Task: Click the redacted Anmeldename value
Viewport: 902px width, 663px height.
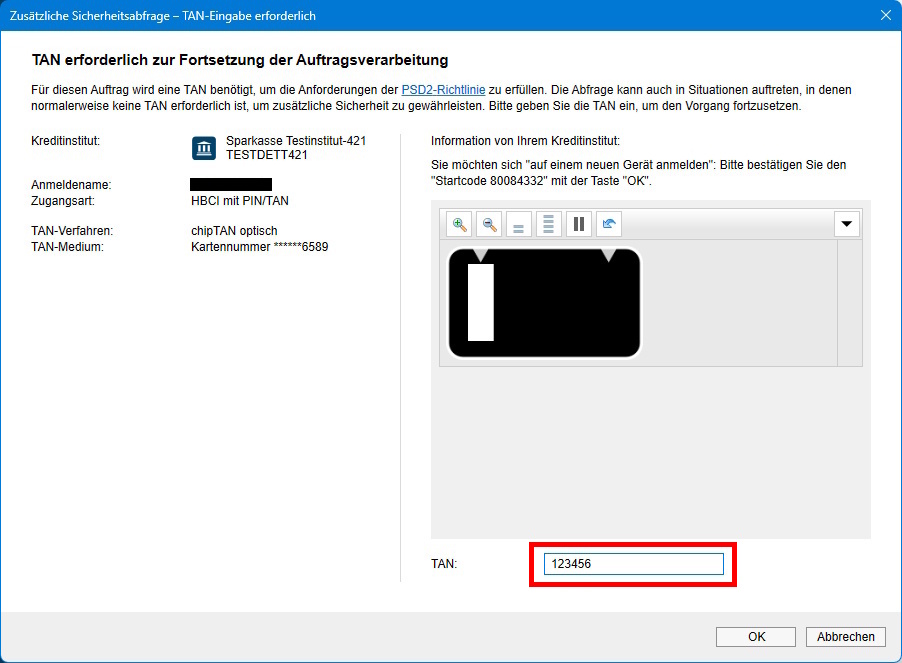Action: click(231, 185)
